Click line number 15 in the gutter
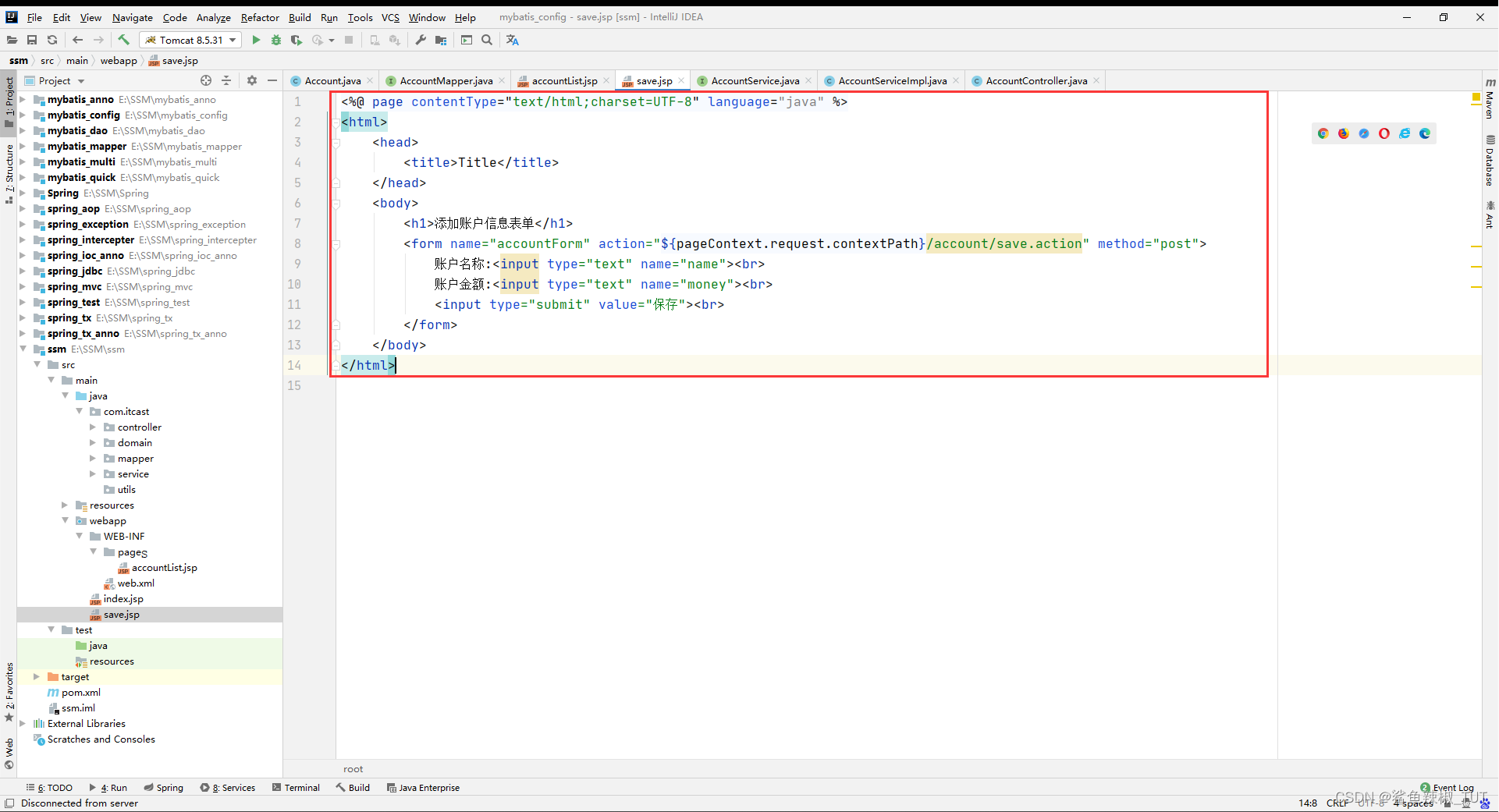Image resolution: width=1499 pixels, height=812 pixels. click(294, 385)
